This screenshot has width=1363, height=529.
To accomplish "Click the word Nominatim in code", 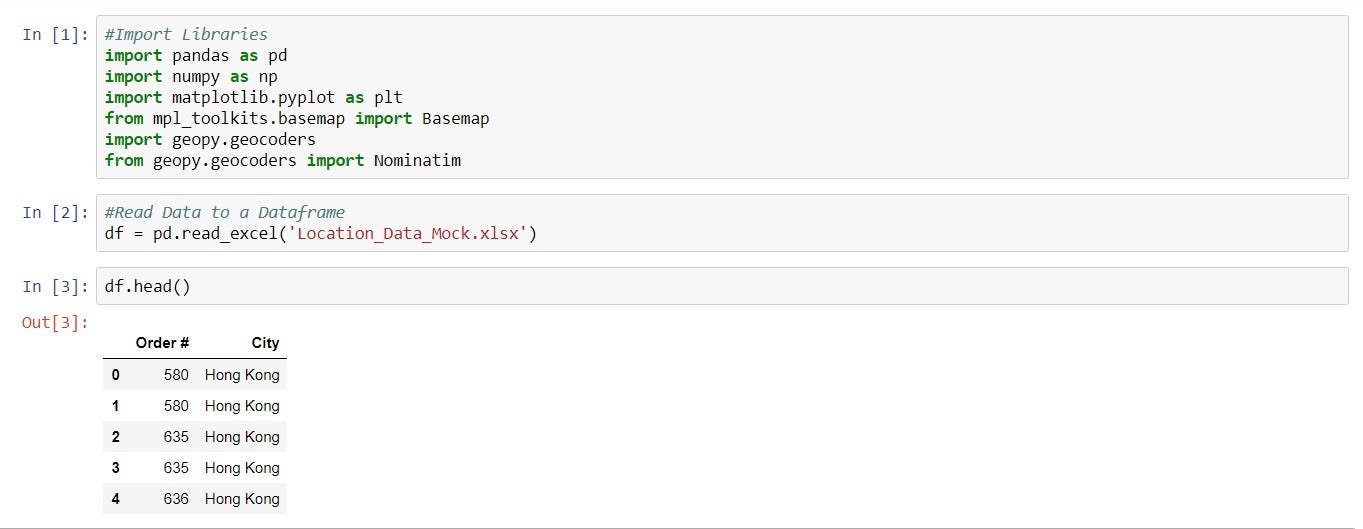I will pos(417,160).
